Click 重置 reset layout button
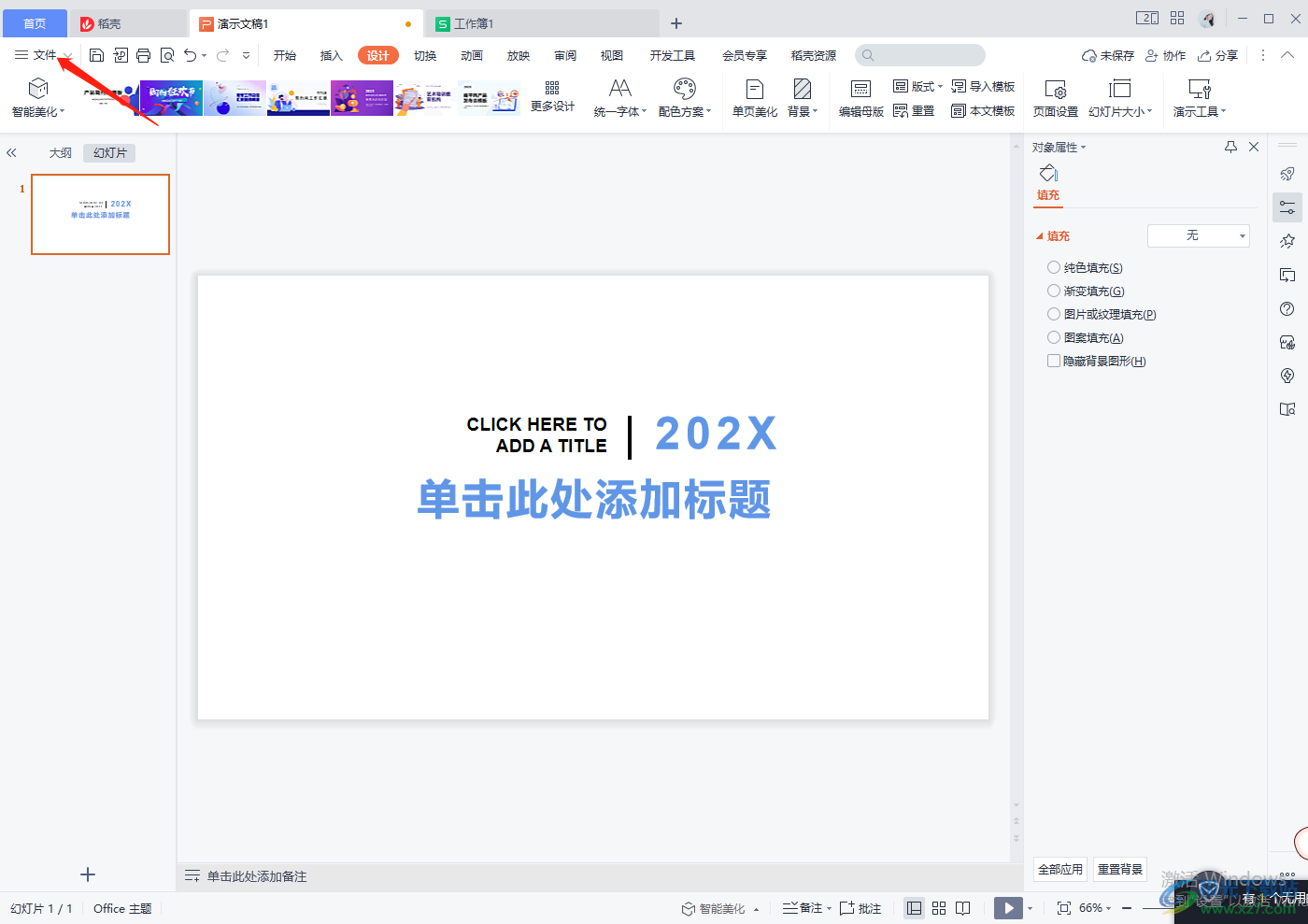The width and height of the screenshot is (1308, 924). coord(914,110)
